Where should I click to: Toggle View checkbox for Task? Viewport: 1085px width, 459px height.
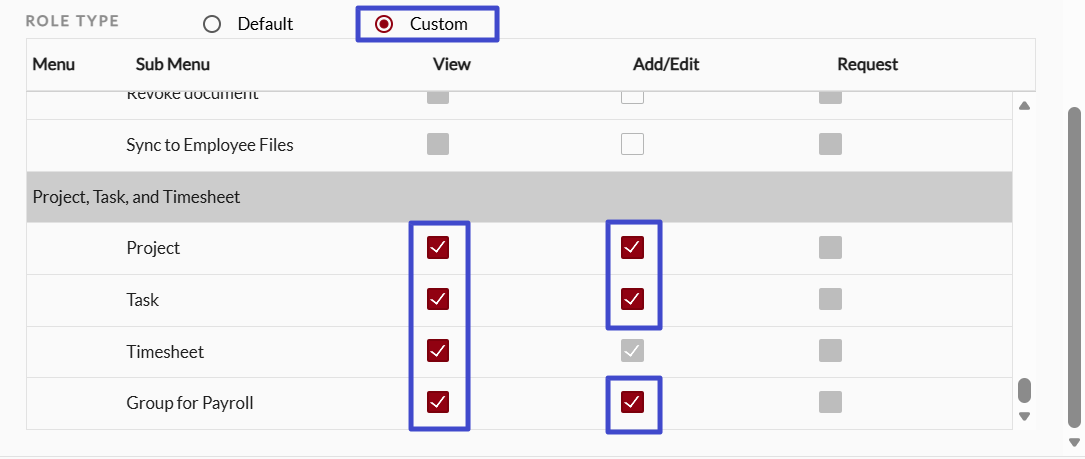click(438, 299)
